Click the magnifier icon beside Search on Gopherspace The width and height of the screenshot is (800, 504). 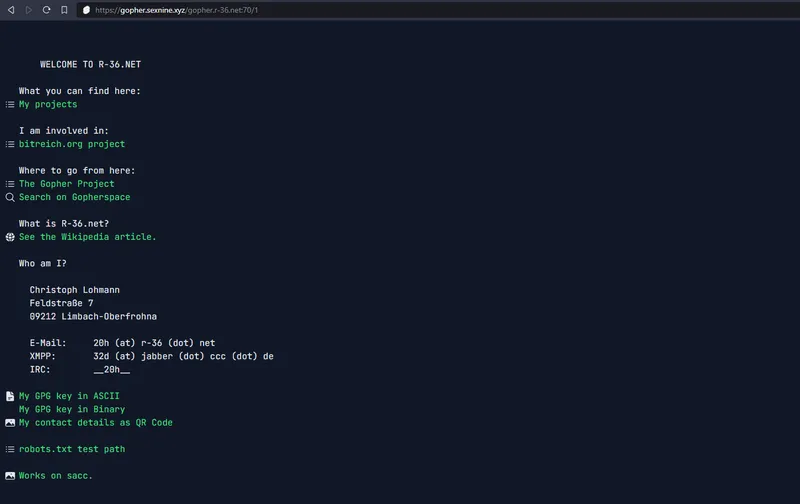point(10,197)
